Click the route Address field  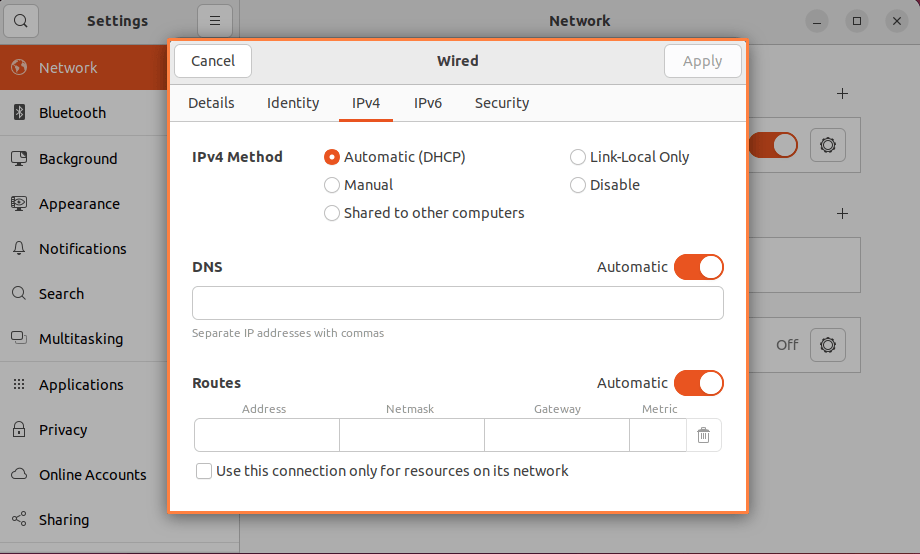tap(267, 435)
